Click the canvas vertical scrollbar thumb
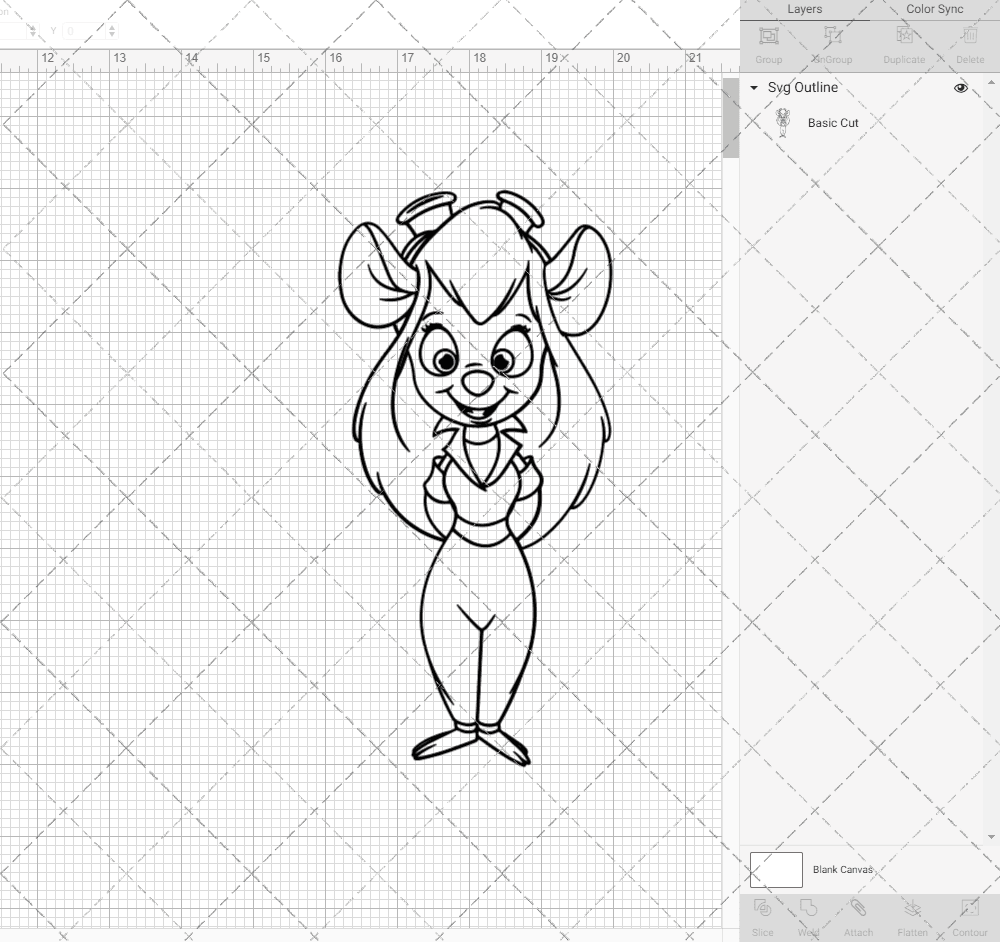The image size is (1000, 942). [x=731, y=118]
